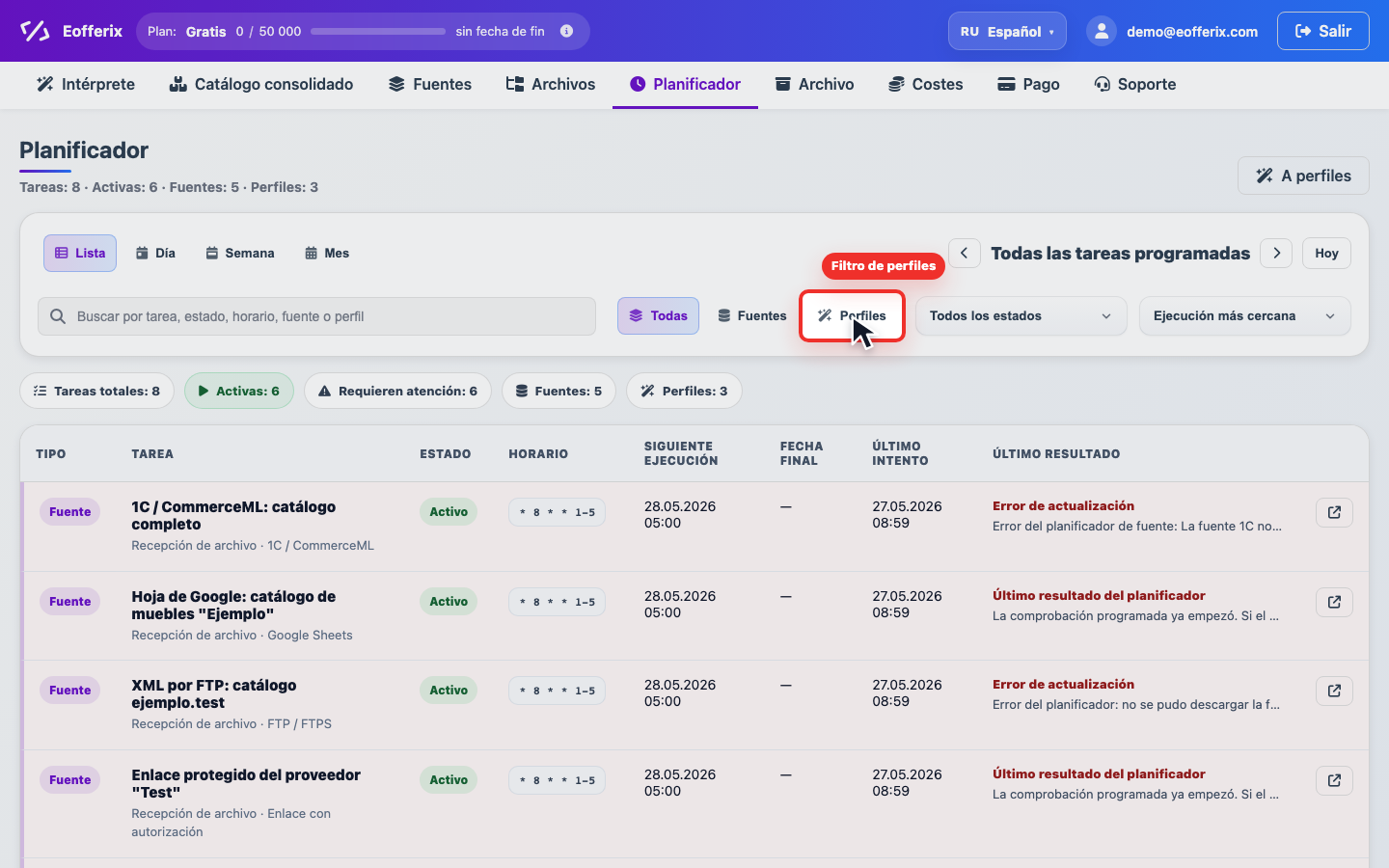Open Ejecución más cercana sort dropdown
The width and height of the screenshot is (1389, 868).
pyautogui.click(x=1244, y=315)
